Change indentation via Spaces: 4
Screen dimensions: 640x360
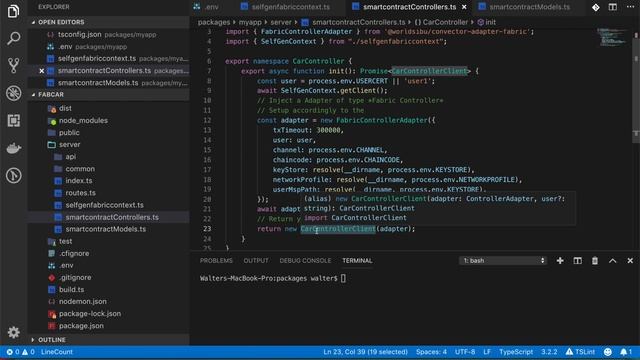[x=431, y=352]
